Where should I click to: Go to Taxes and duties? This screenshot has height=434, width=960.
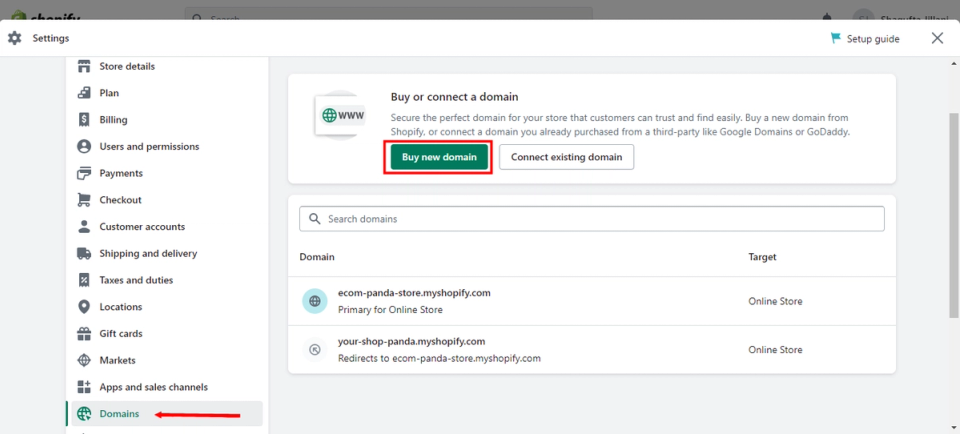137,280
